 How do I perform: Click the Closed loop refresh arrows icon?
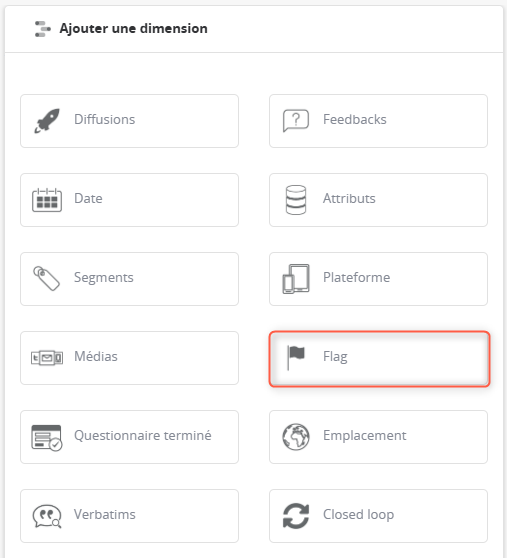[296, 516]
